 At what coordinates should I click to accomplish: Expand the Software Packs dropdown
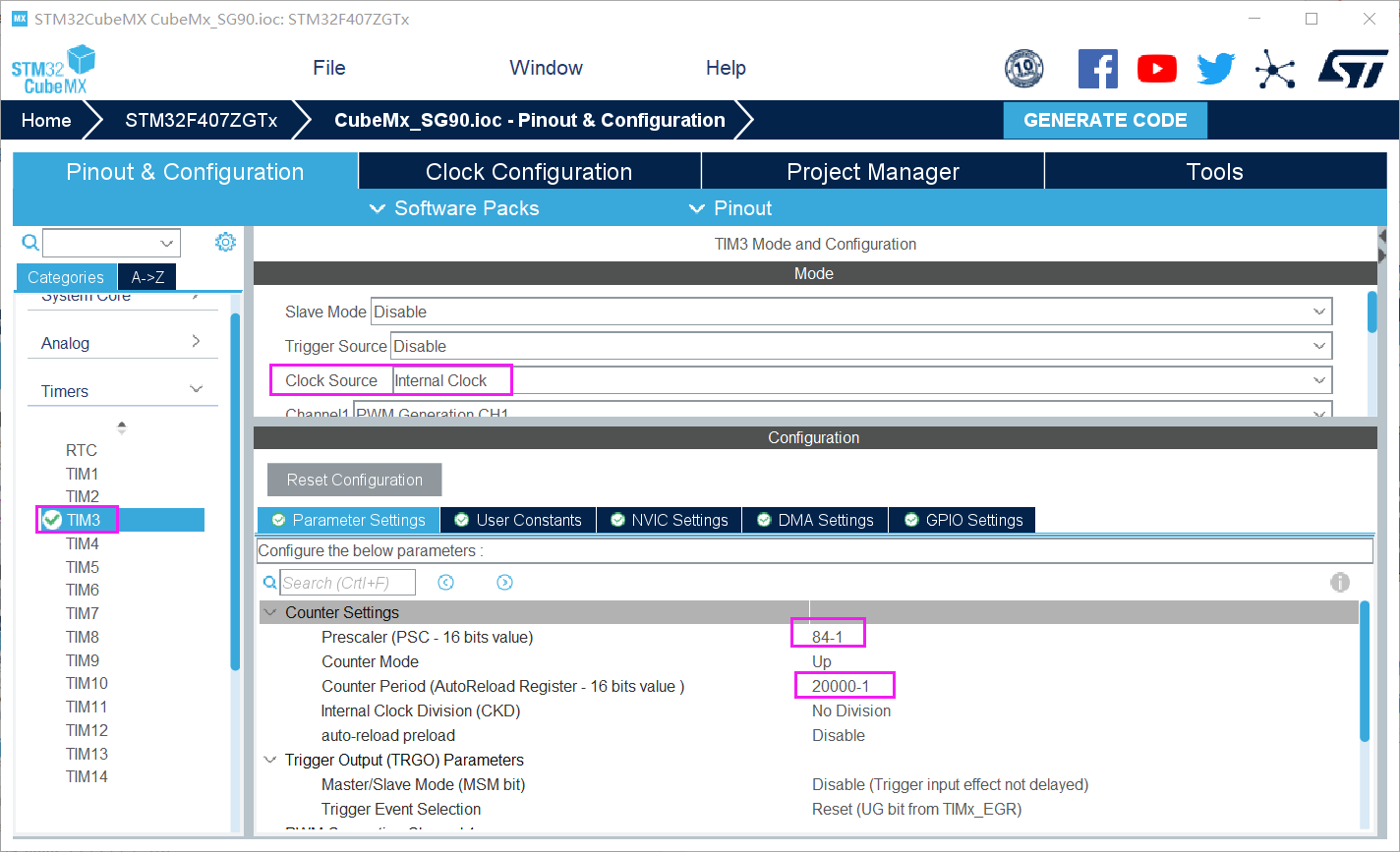pyautogui.click(x=454, y=208)
